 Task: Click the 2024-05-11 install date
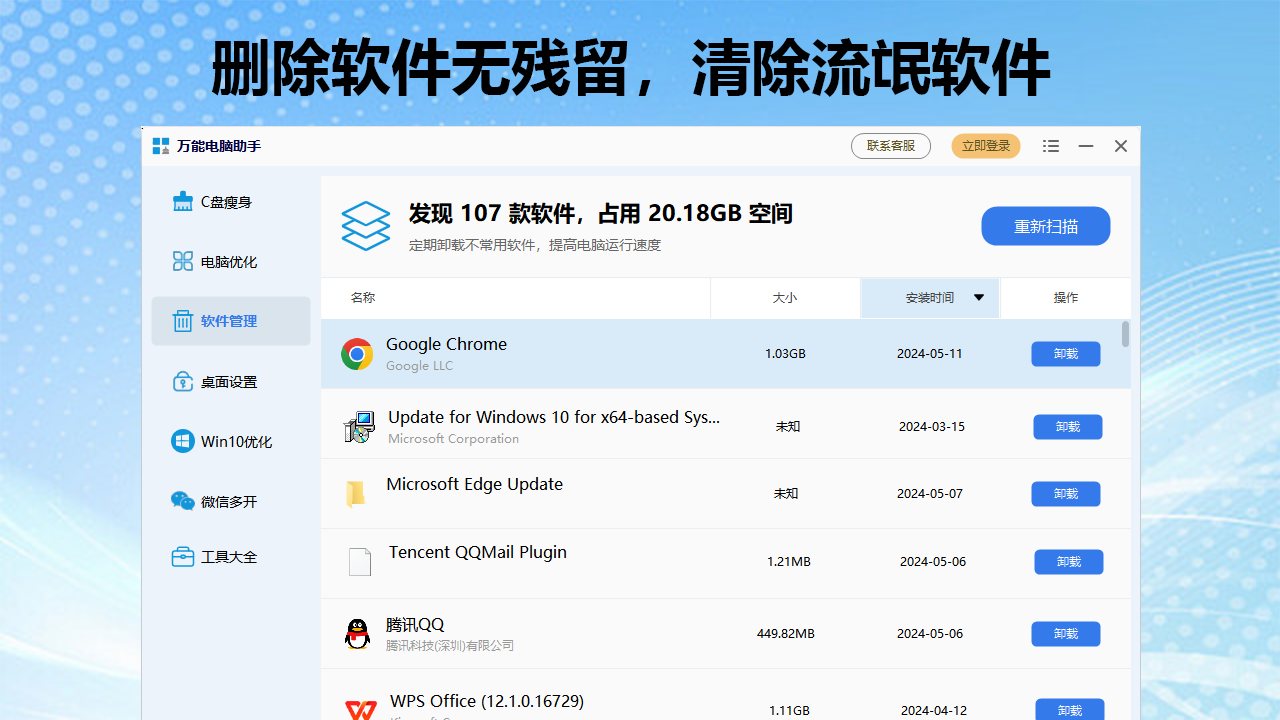[x=930, y=354]
